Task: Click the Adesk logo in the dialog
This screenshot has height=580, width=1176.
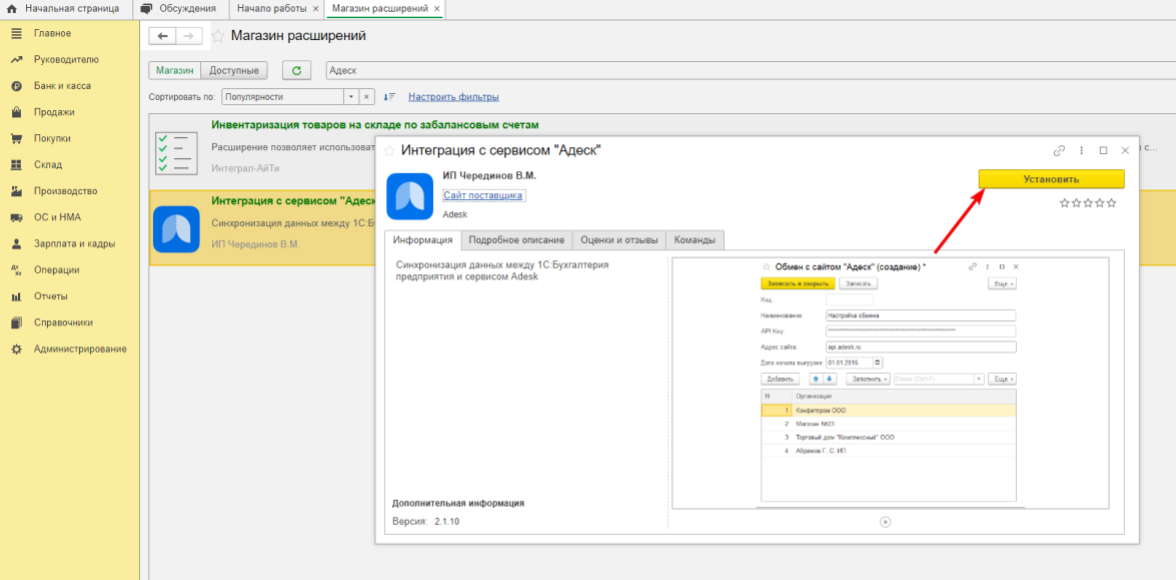Action: point(409,197)
